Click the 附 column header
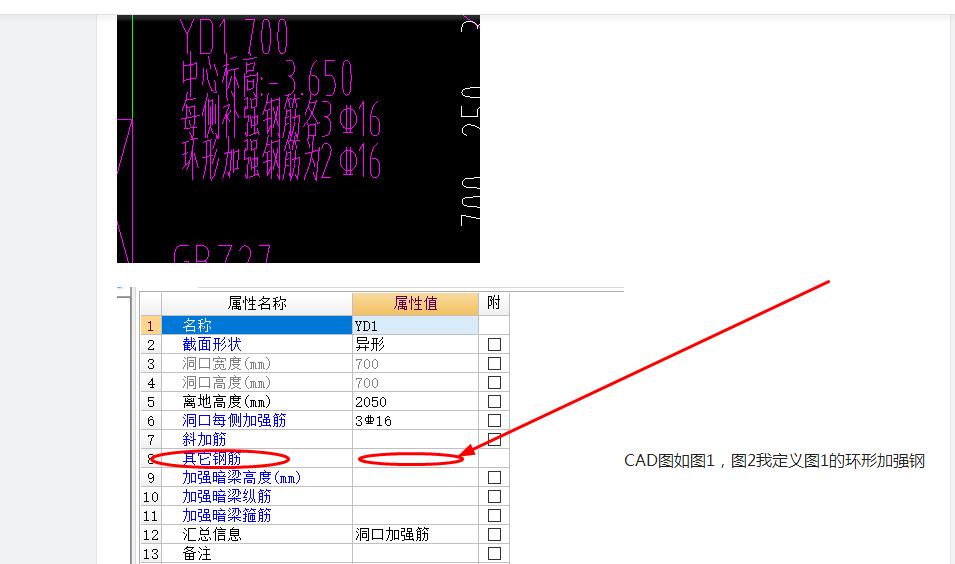 tap(494, 303)
